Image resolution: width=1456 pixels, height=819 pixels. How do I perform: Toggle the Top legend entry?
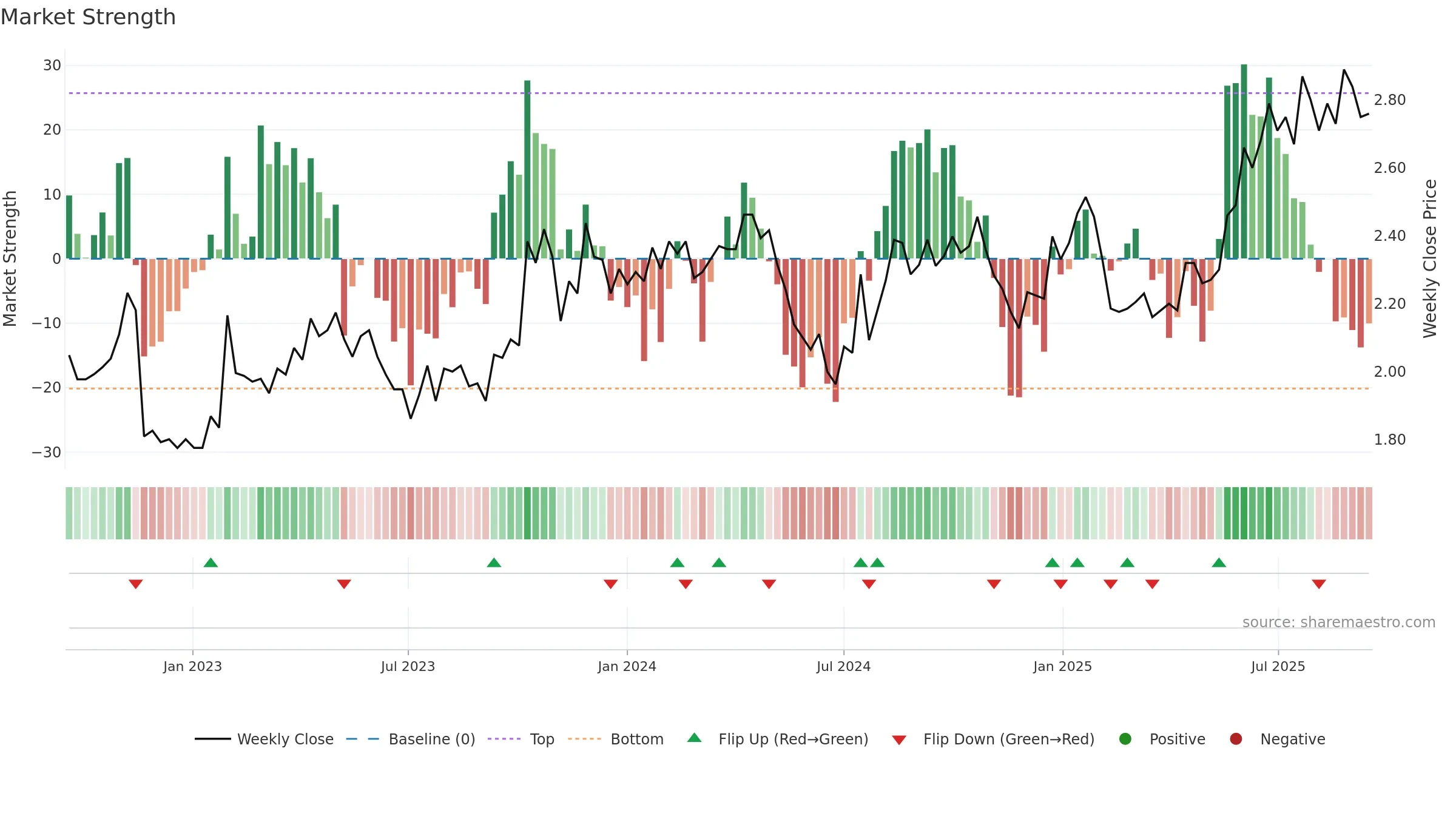521,739
